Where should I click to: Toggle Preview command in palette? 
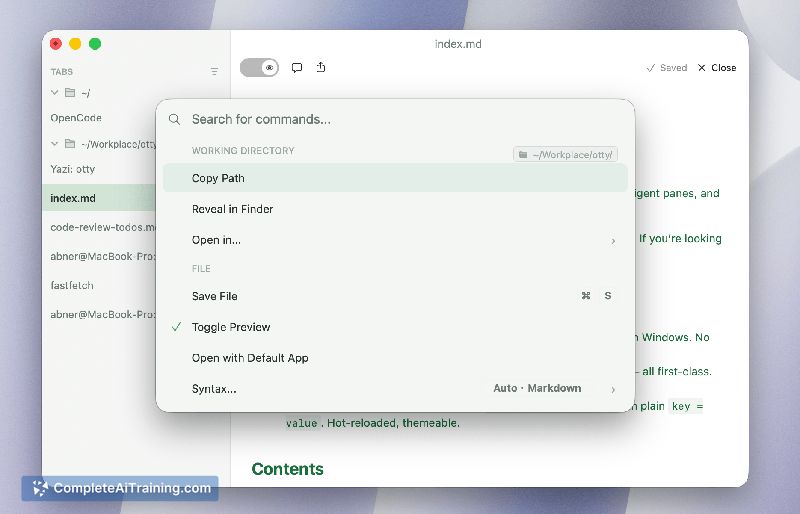(x=395, y=327)
